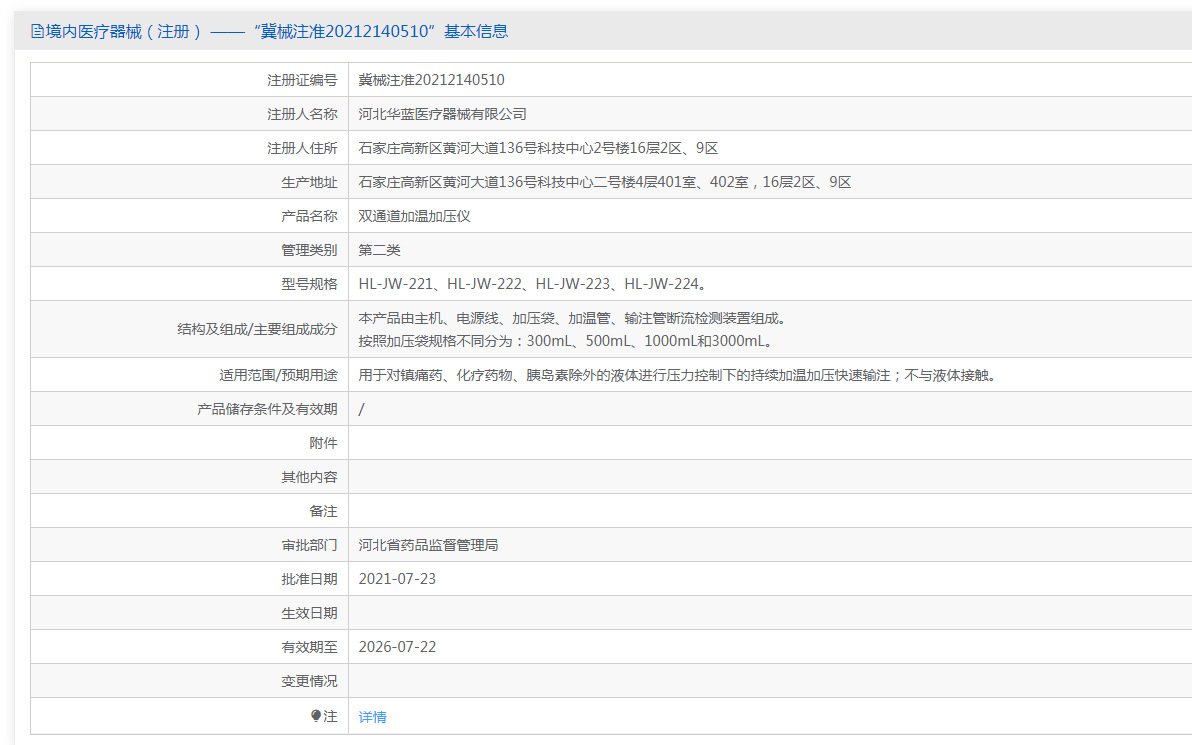Click the 注册人住所 row label
The image size is (1192, 745).
coord(302,148)
